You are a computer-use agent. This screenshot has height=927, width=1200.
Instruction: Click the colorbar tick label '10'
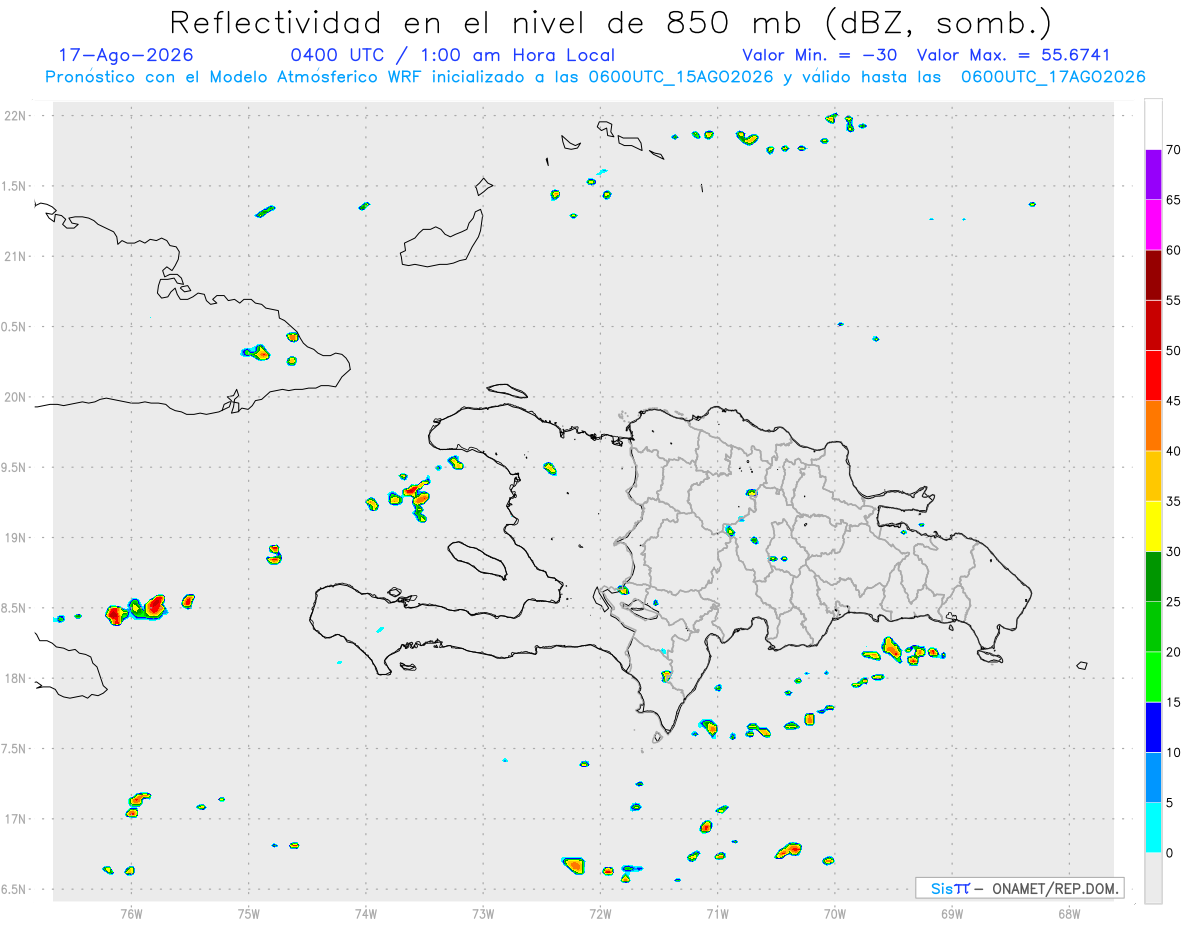coord(1174,752)
